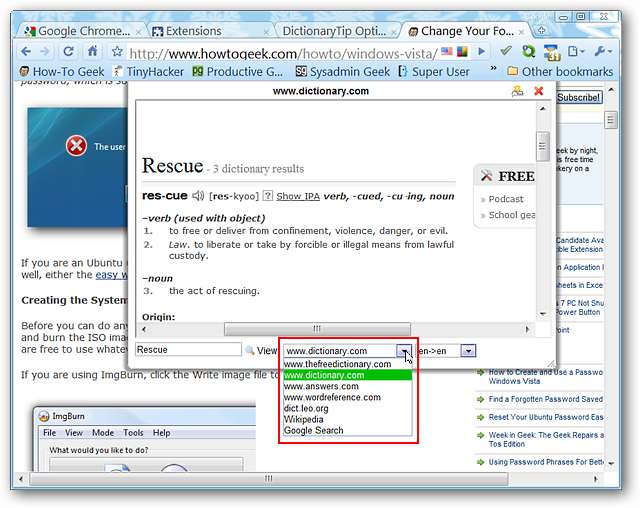Viewport: 640px width, 508px height.
Task: Click the green checkmark extension icon
Action: (x=506, y=51)
